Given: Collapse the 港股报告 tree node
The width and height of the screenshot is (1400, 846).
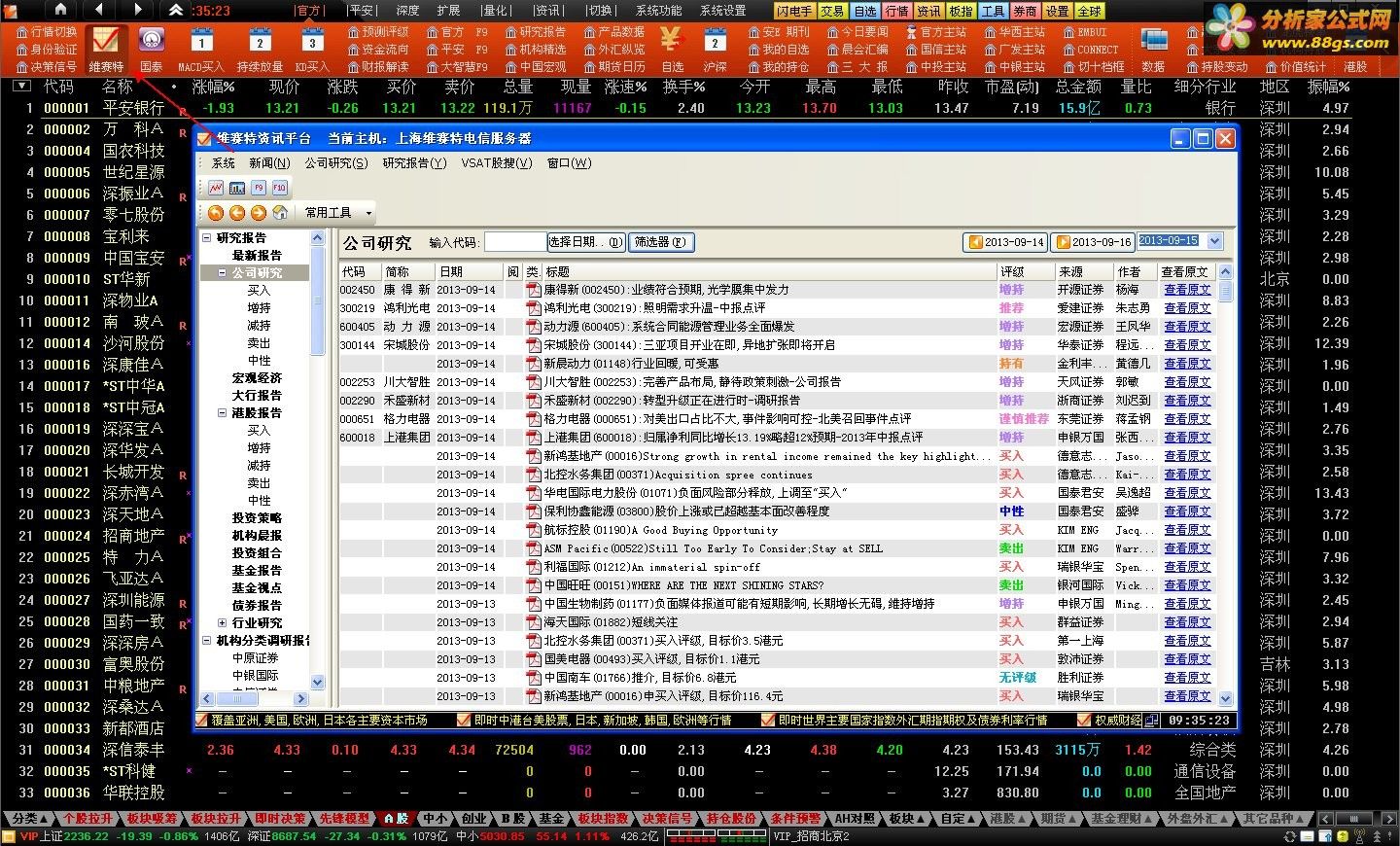Looking at the screenshot, I should coord(222,413).
